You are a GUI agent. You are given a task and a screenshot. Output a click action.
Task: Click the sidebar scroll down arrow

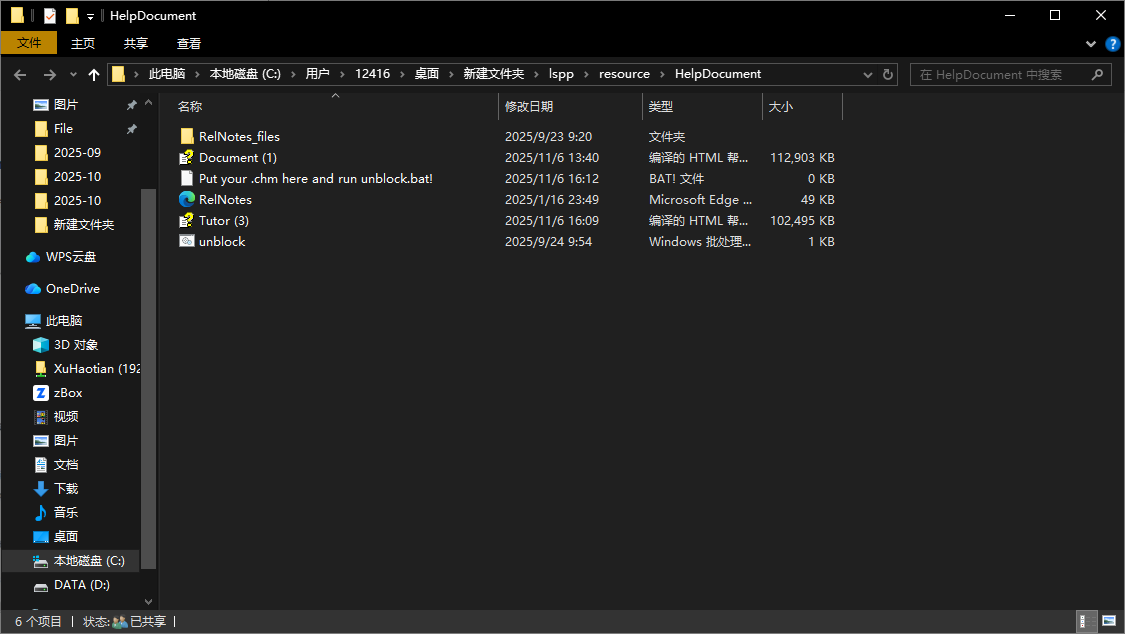click(149, 602)
